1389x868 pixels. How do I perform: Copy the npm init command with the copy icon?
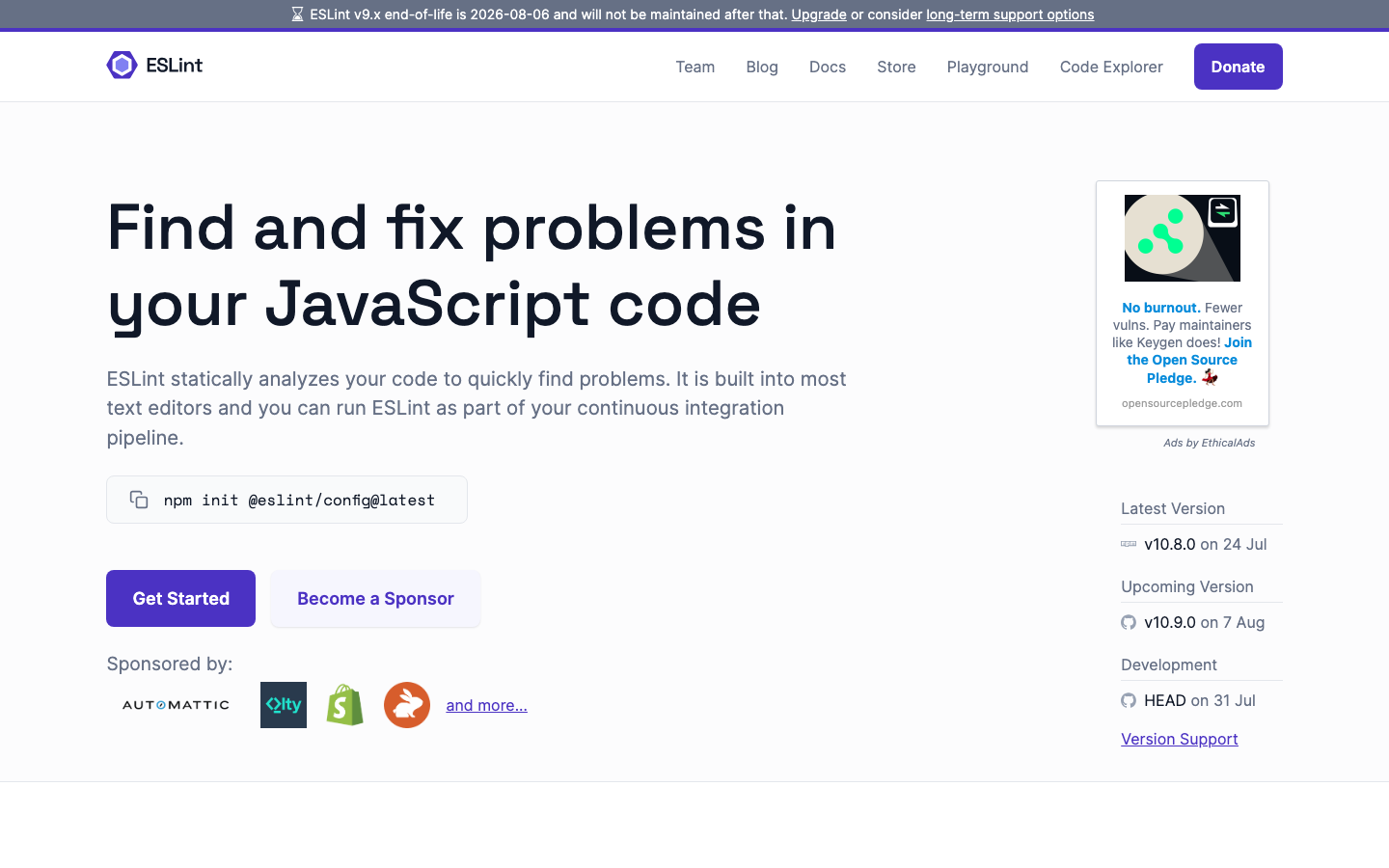tap(139, 500)
